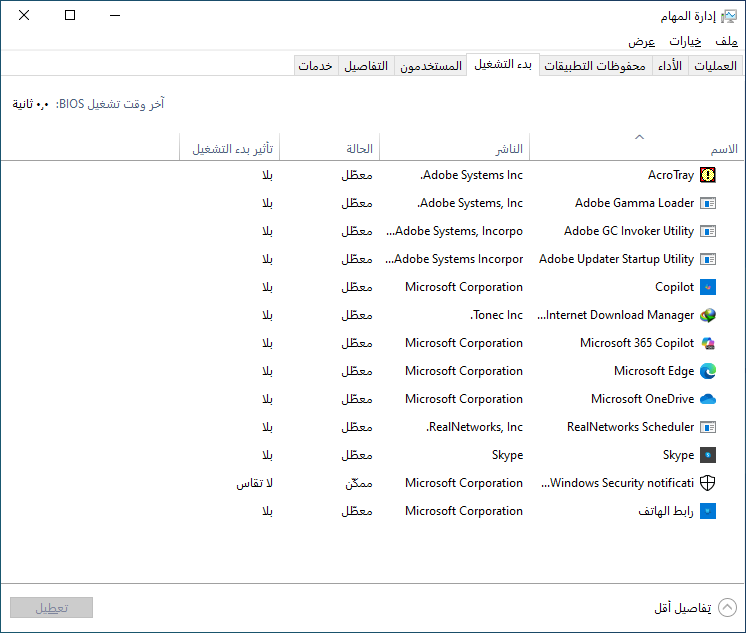Select the Windows Security notification entry
This screenshot has height=633, width=746.
[x=618, y=483]
